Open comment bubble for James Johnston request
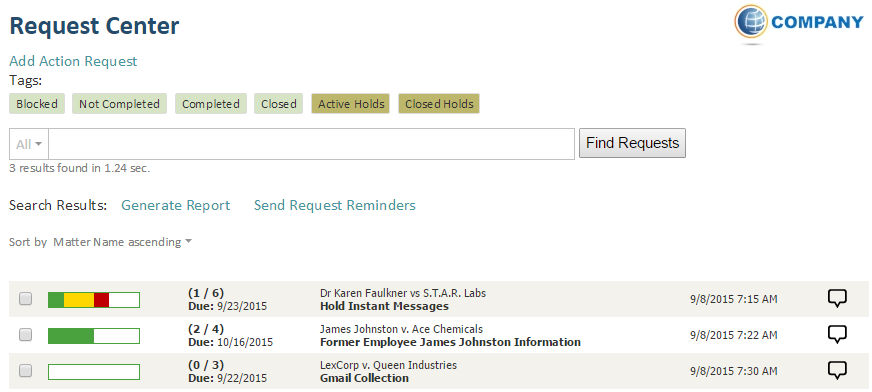This screenshot has width=872, height=392. point(837,334)
